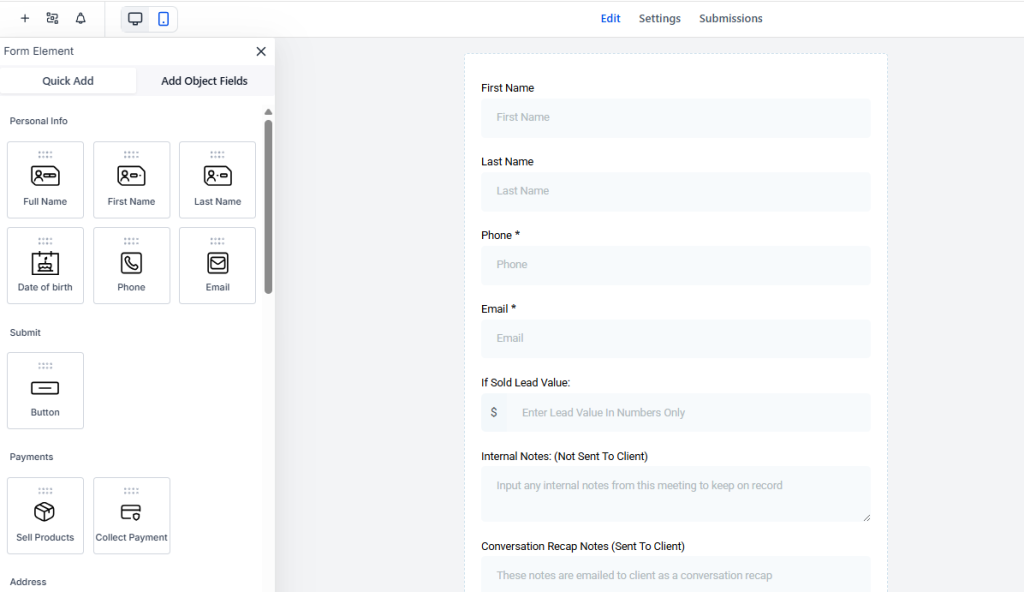The image size is (1024, 592).
Task: Switch to the Quick Add tab
Action: 68,80
